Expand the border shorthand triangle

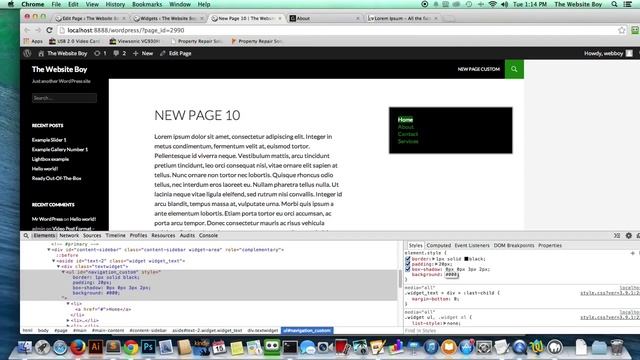pos(433,259)
